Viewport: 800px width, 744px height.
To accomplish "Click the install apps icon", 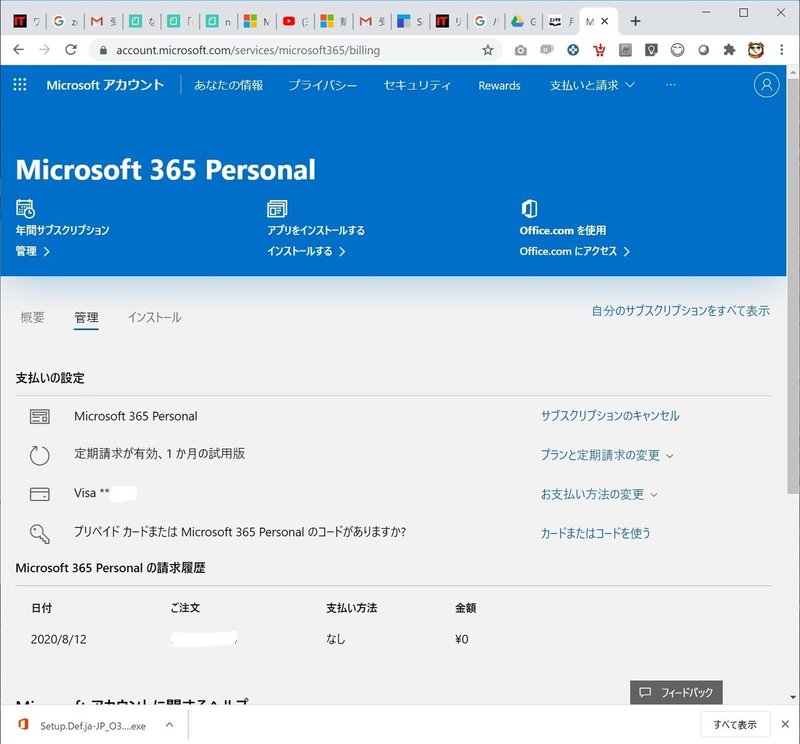I will point(277,208).
